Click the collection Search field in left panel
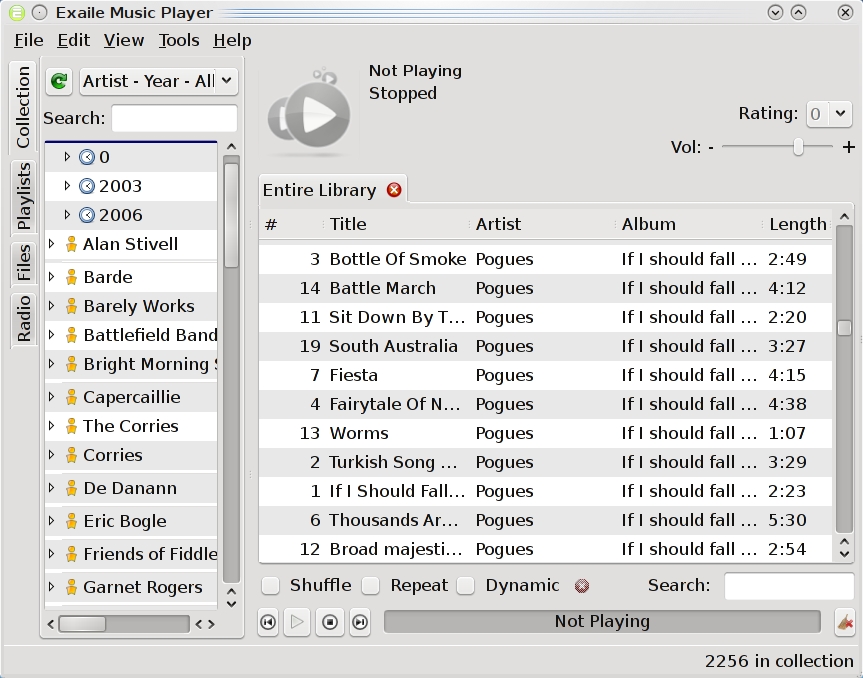 174,118
